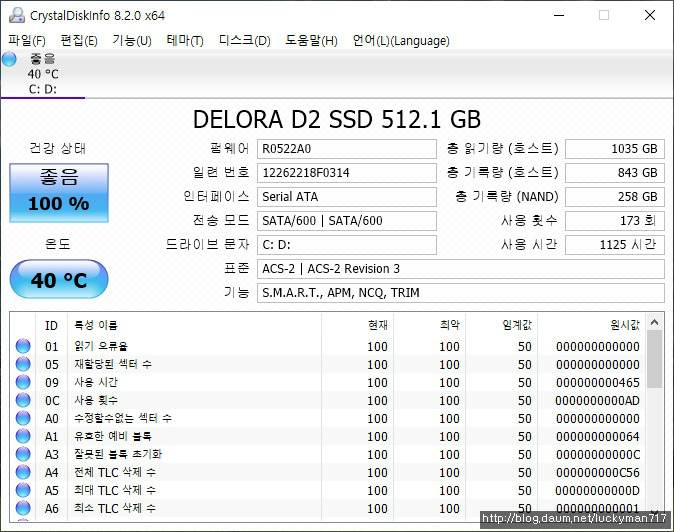Image resolution: width=674 pixels, height=532 pixels.
Task: Click status orb for attribute 09 사용 시간
Action: [23, 382]
